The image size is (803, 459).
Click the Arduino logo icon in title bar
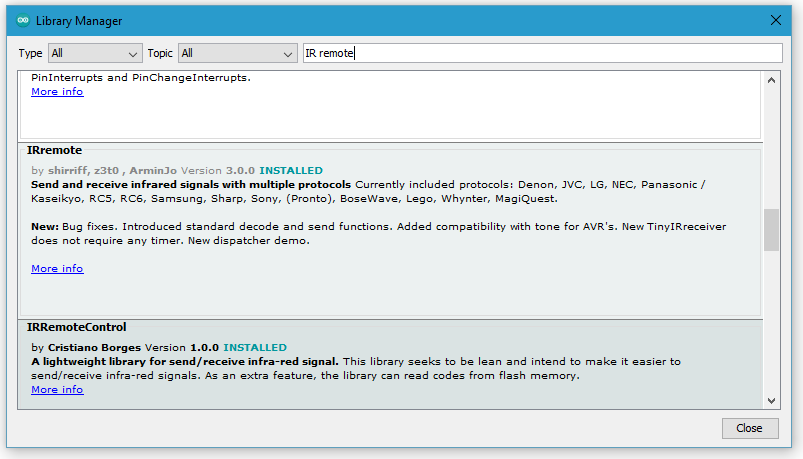(x=23, y=20)
